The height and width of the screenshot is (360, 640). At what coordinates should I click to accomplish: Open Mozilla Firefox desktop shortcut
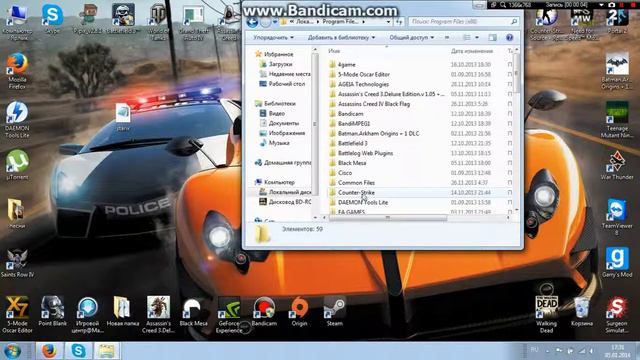[x=17, y=71]
